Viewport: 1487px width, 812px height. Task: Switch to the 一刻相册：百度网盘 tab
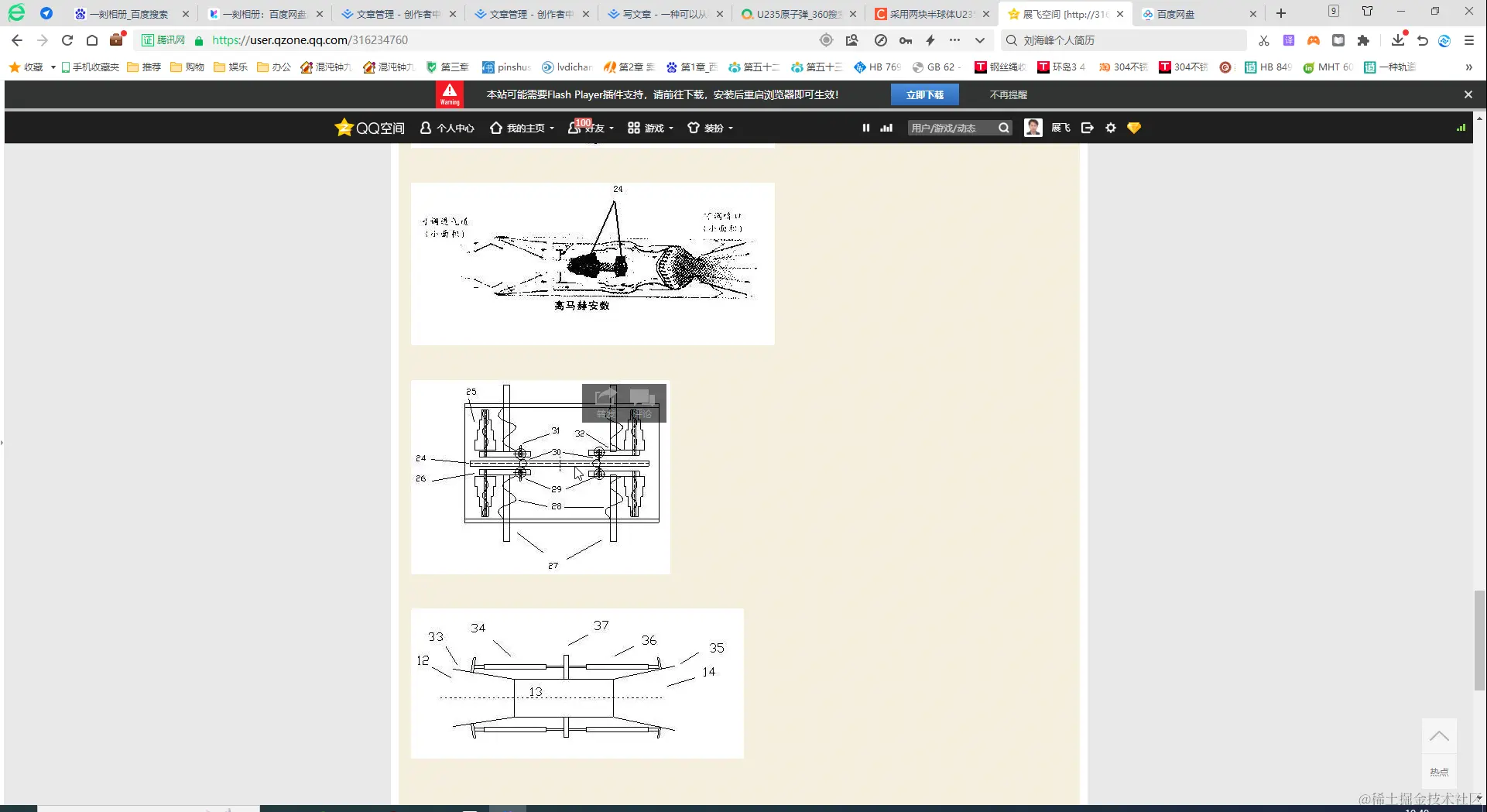(266, 14)
